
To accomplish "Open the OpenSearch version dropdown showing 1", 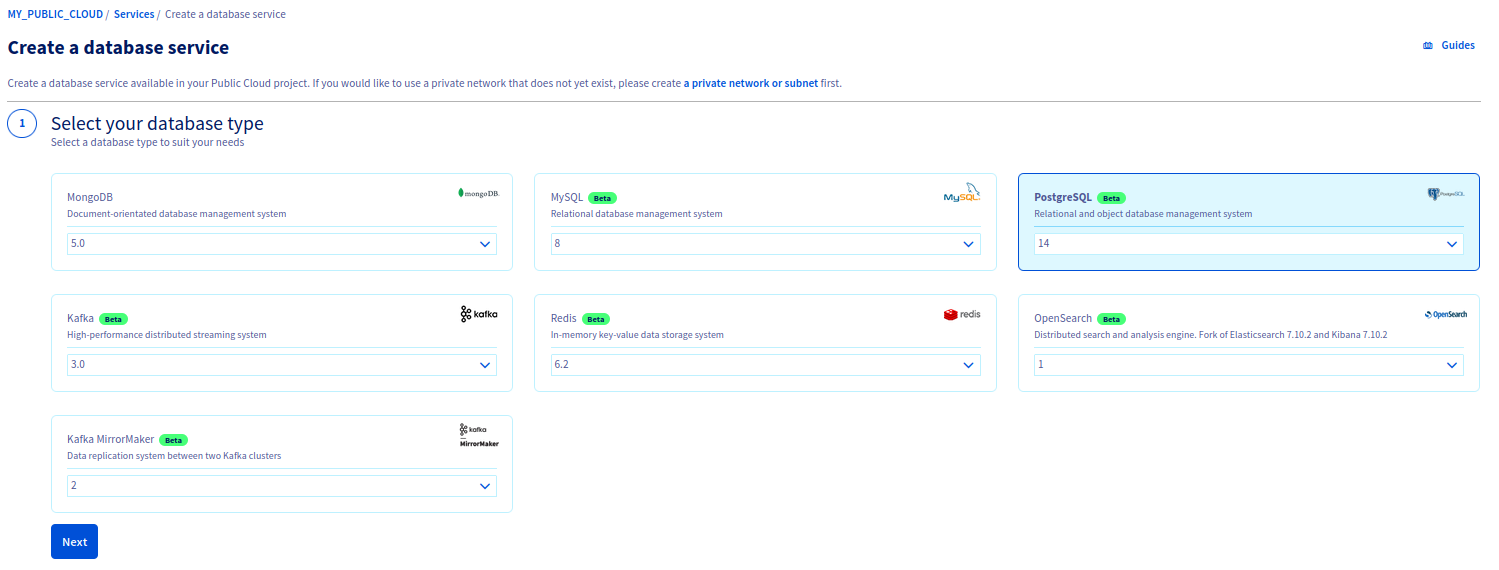I will point(1248,365).
